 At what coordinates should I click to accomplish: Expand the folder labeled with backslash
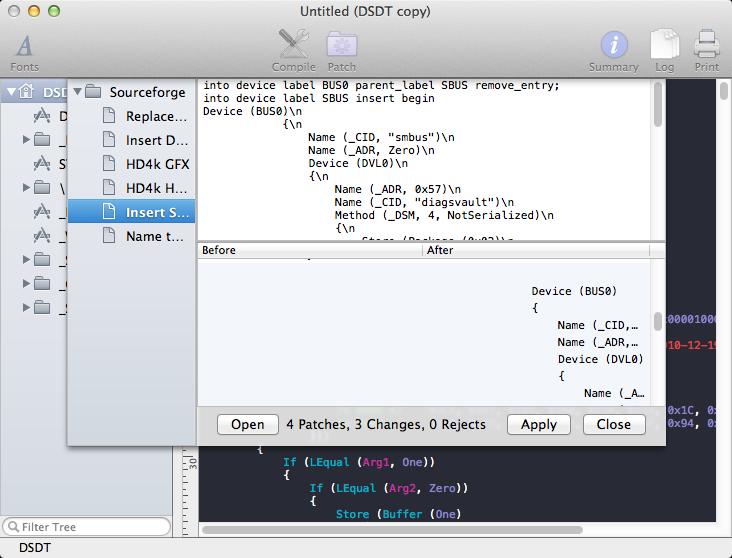point(26,187)
